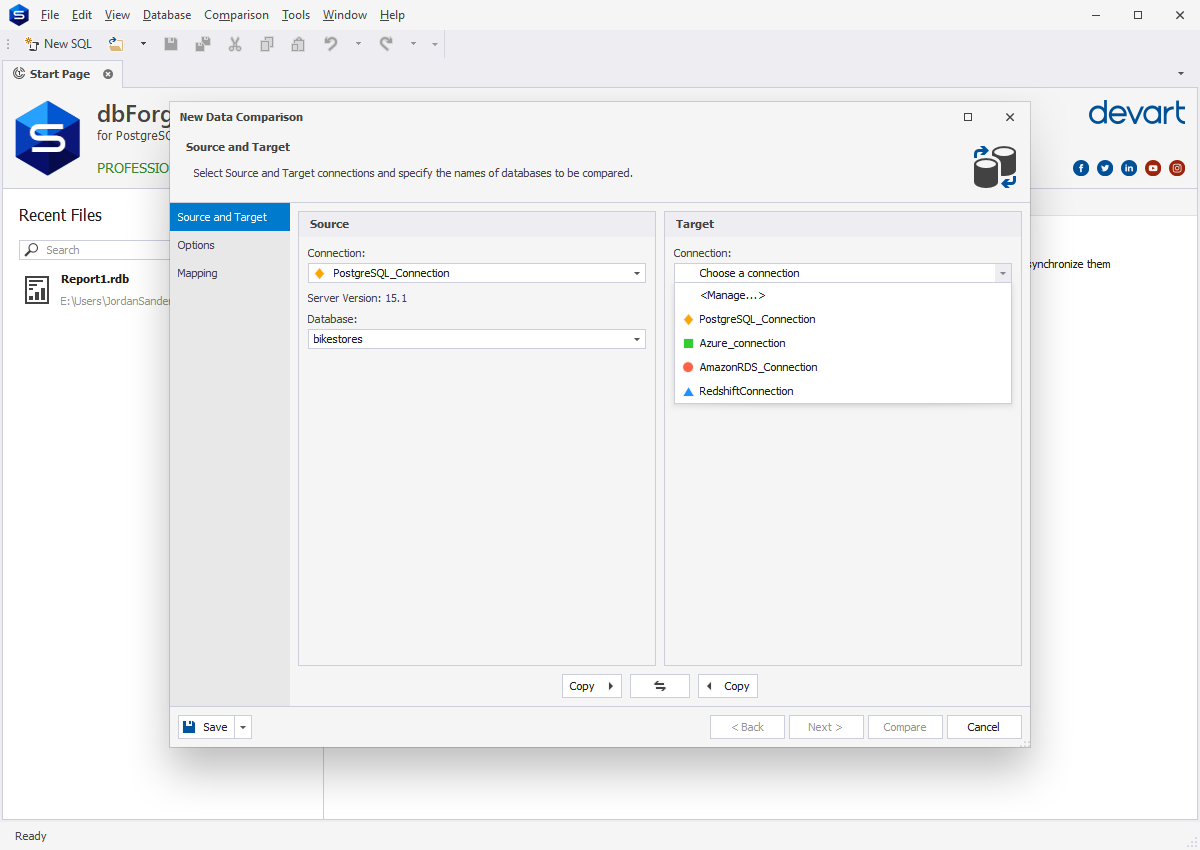
Task: Click the Cancel button
Action: pos(984,727)
